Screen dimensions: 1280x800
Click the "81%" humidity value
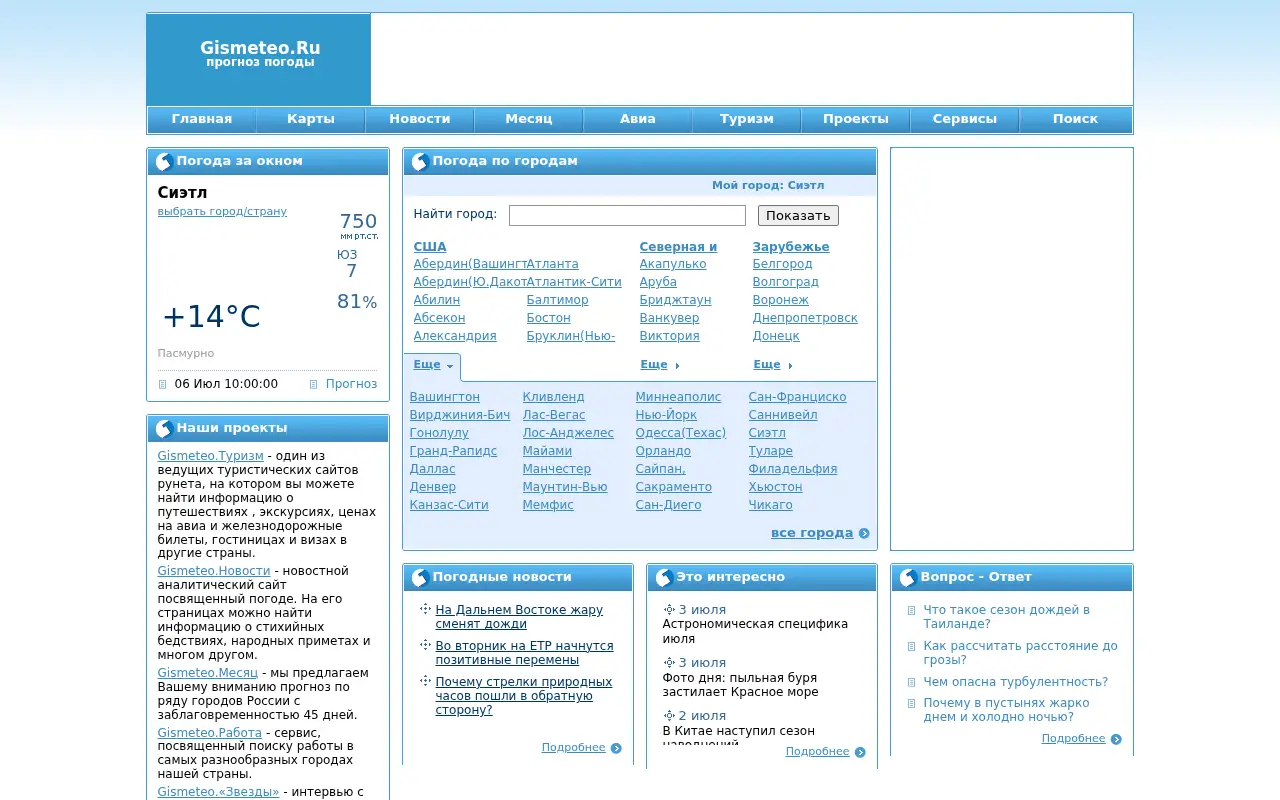point(357,302)
